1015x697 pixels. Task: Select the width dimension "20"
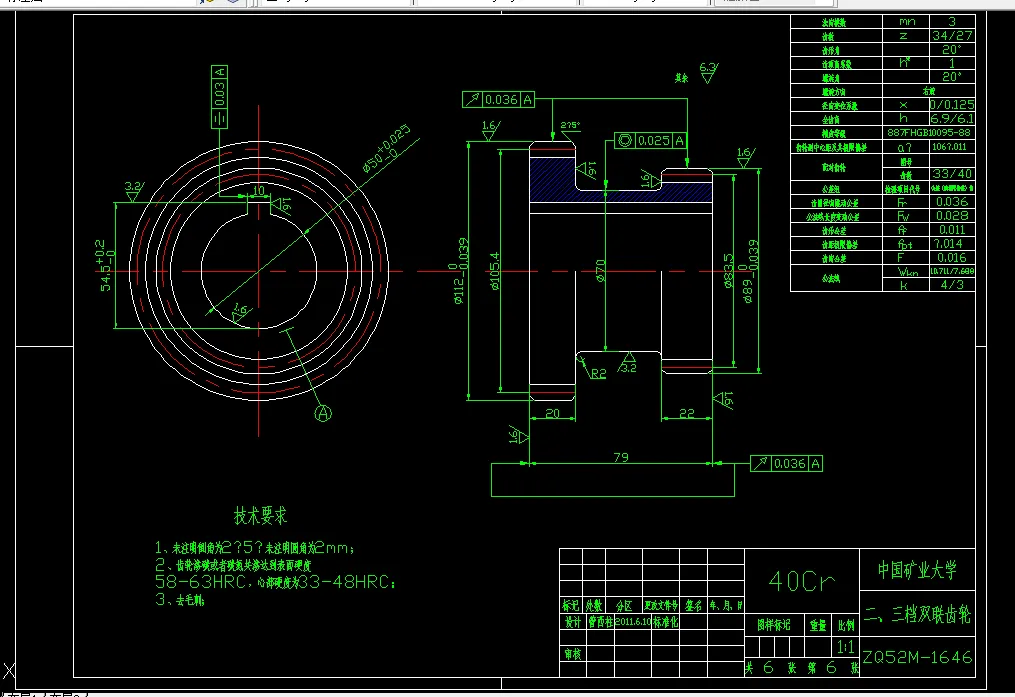pyautogui.click(x=552, y=413)
